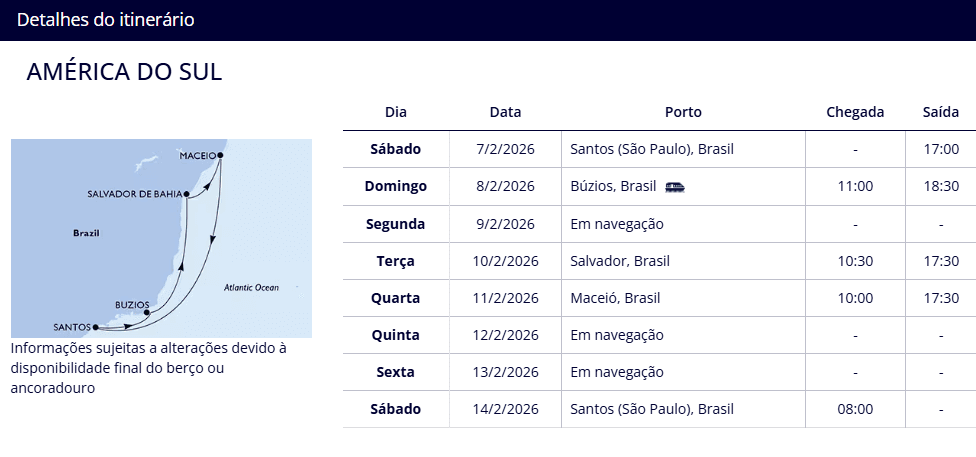Select the first Santos (São Paulo), Brasil row on 7/2/2026
The image size is (976, 457).
pyautogui.click(x=652, y=149)
